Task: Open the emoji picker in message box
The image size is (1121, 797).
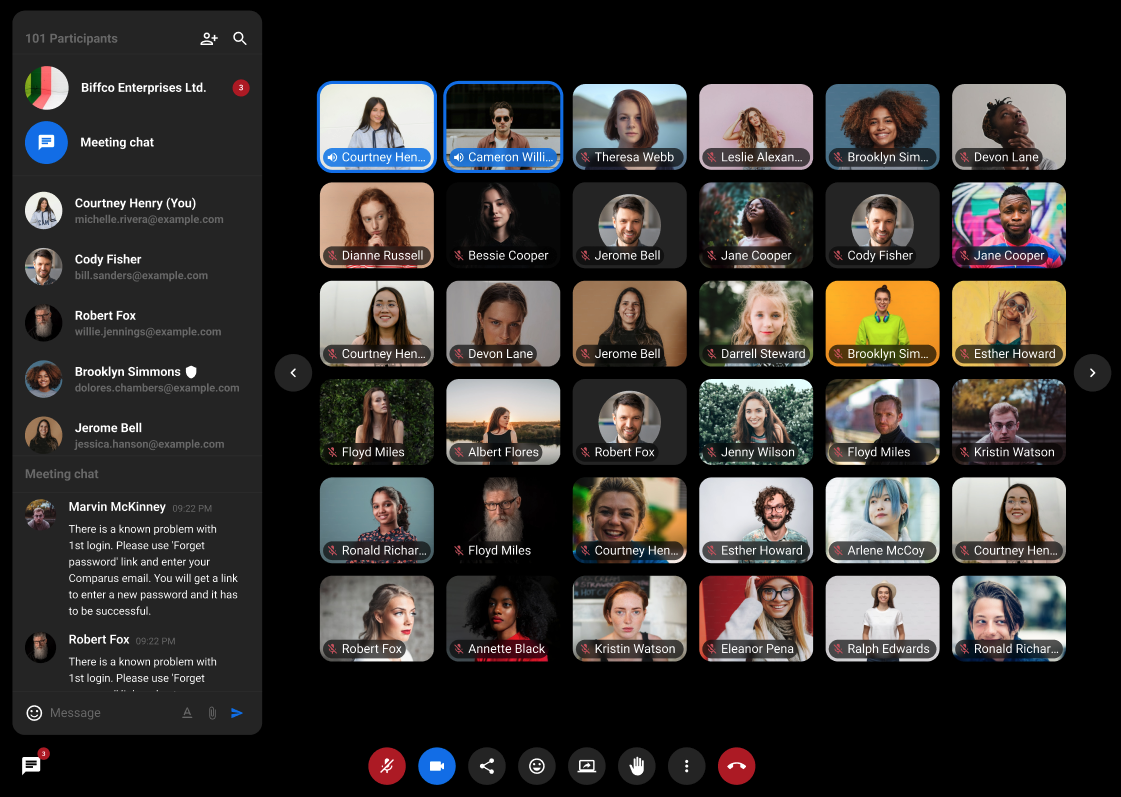Action: (34, 713)
